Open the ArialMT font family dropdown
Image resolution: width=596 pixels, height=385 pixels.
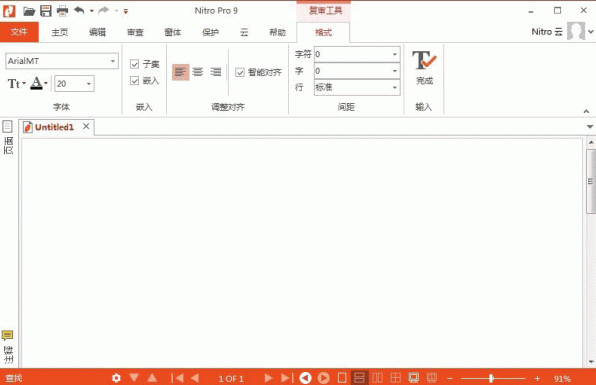(x=113, y=61)
